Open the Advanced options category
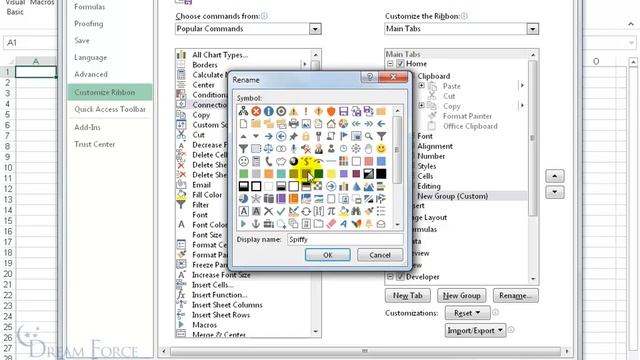This screenshot has height=360, width=640. point(91,74)
